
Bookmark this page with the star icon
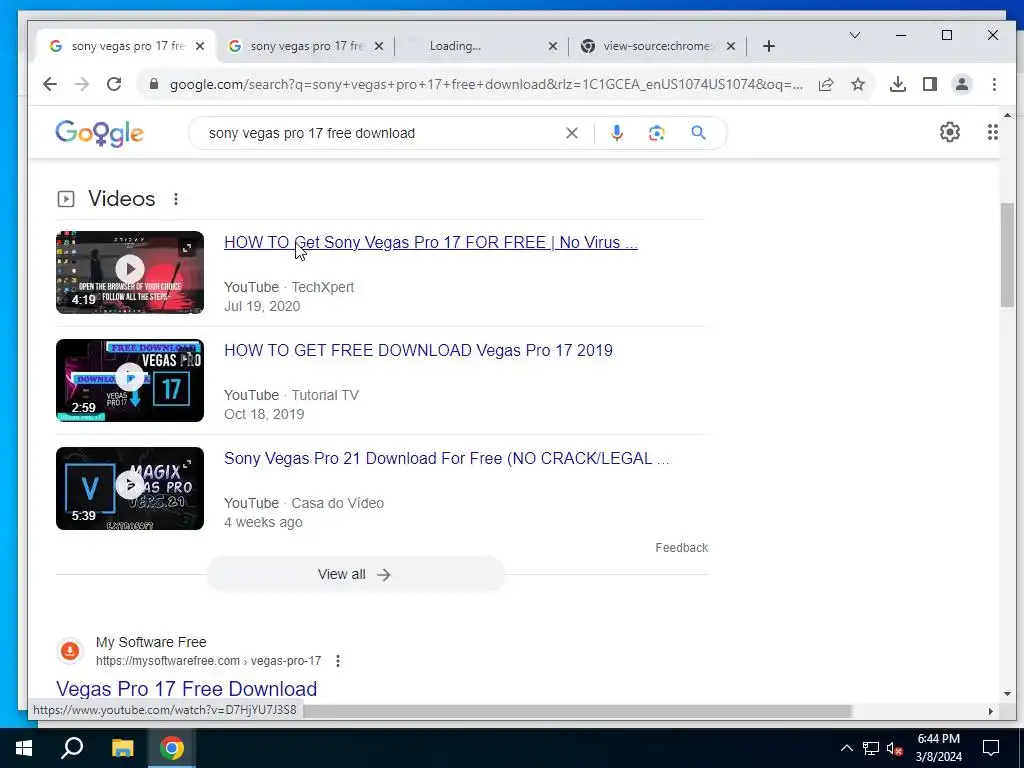[857, 84]
